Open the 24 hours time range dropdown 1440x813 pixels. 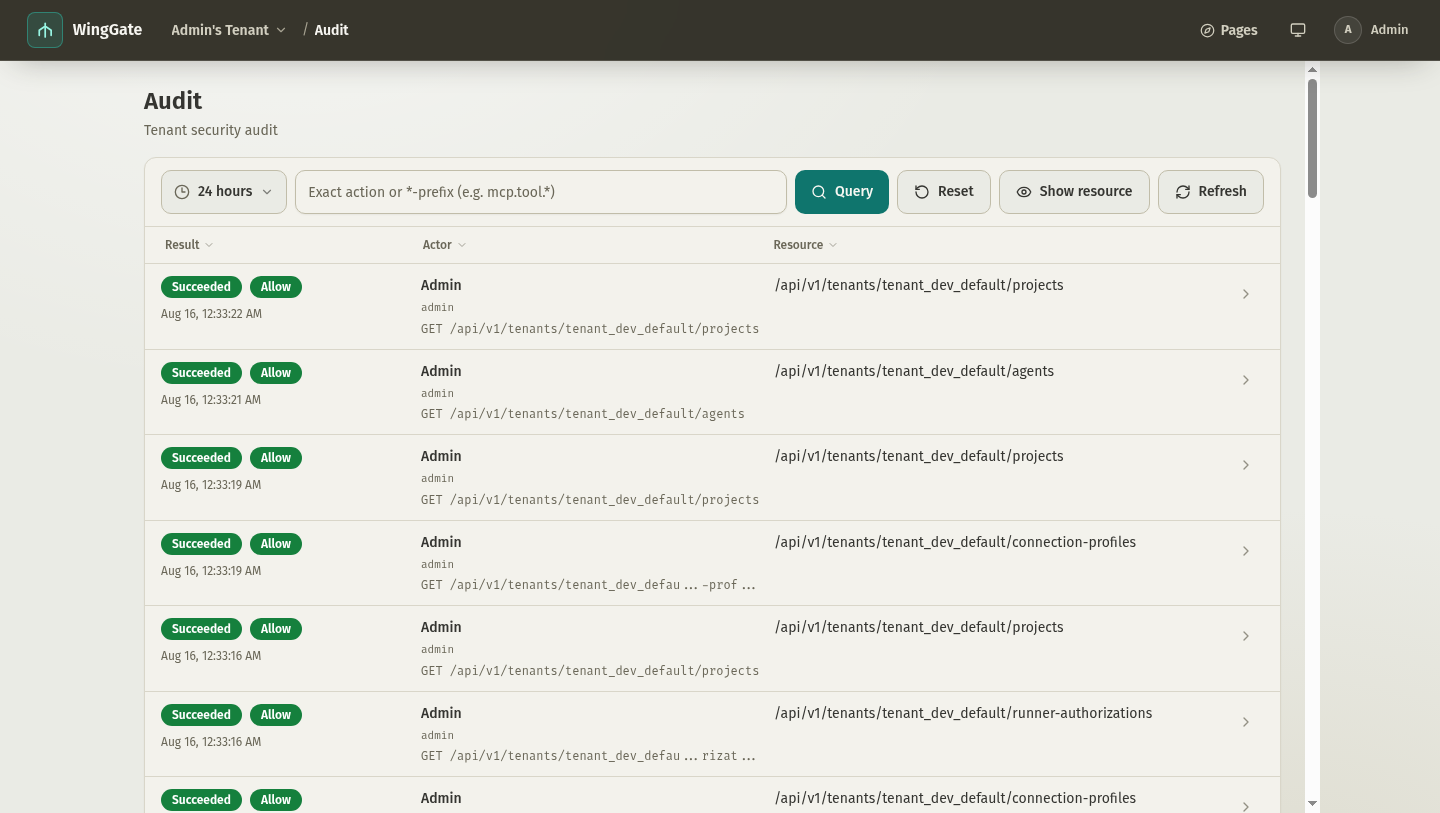pyautogui.click(x=224, y=192)
